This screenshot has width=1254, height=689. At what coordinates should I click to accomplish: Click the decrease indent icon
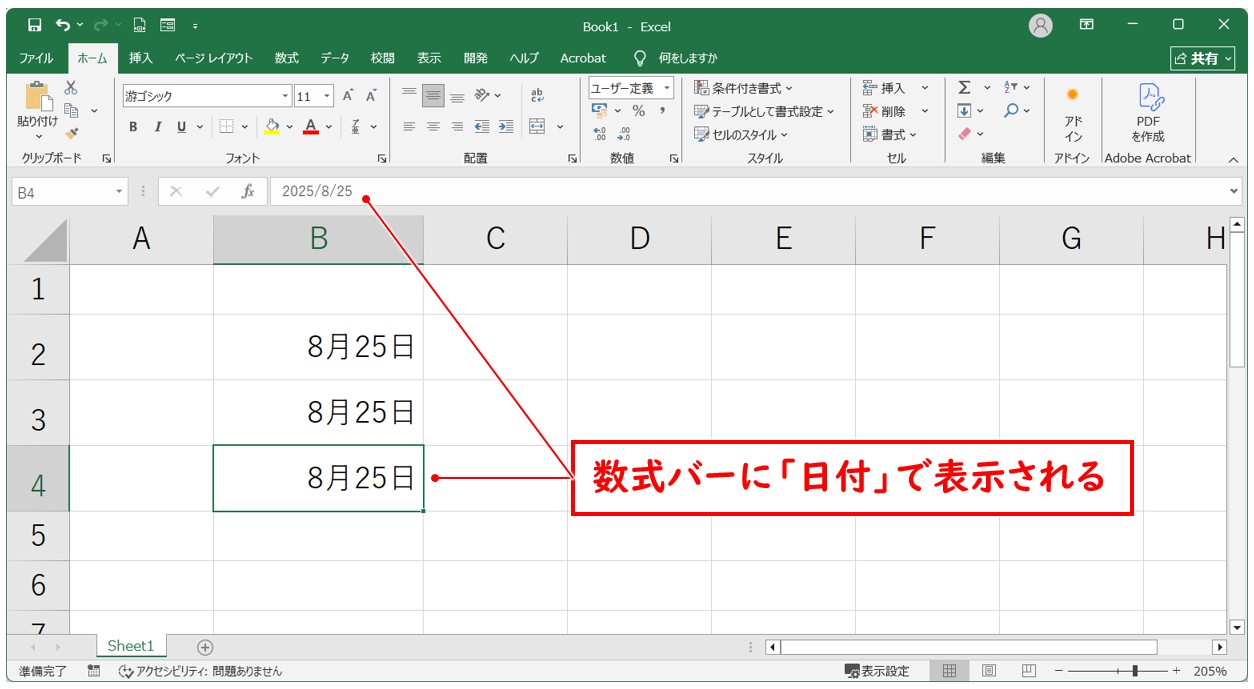tap(482, 126)
